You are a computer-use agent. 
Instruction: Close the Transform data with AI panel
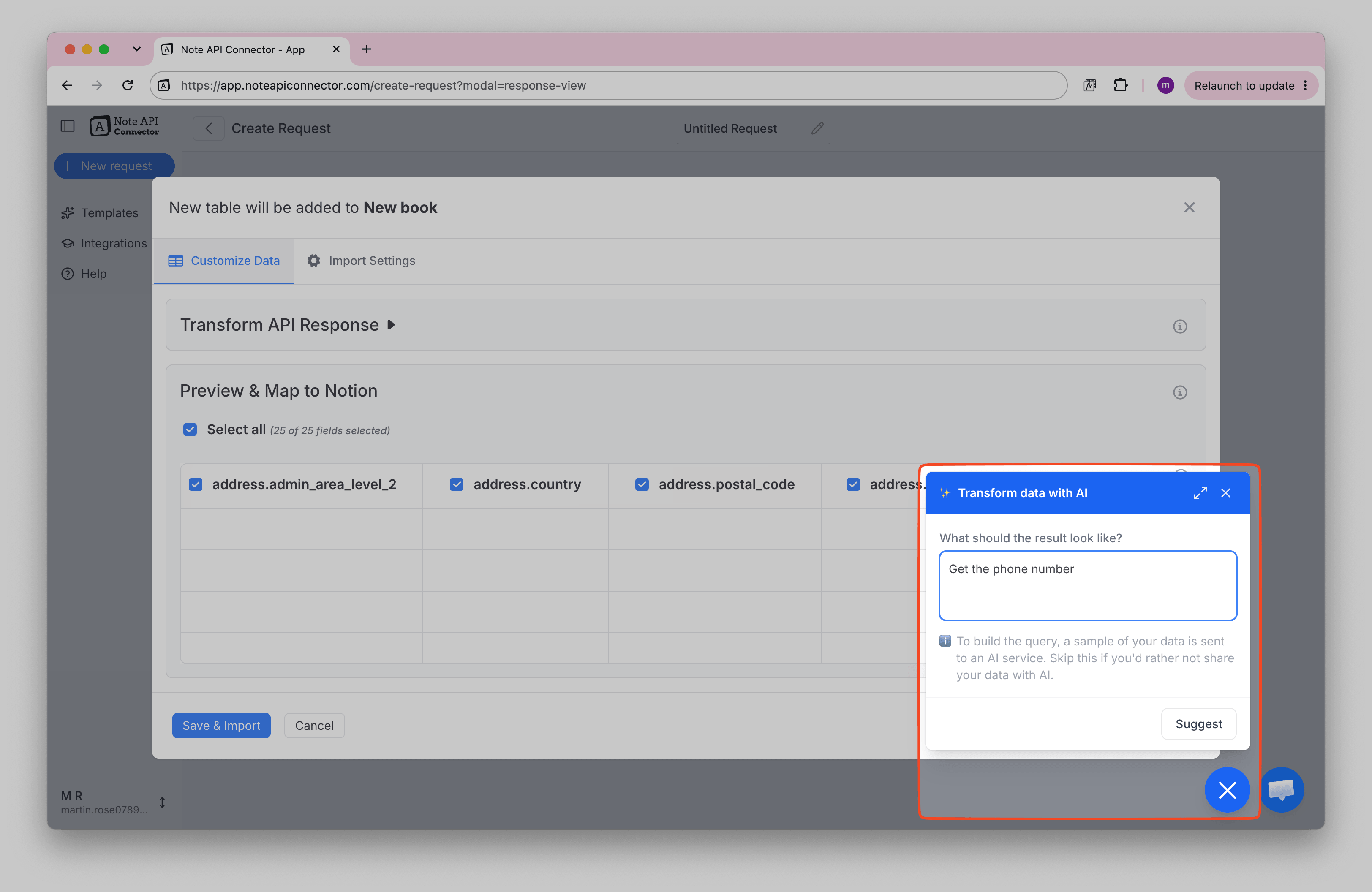(x=1225, y=493)
